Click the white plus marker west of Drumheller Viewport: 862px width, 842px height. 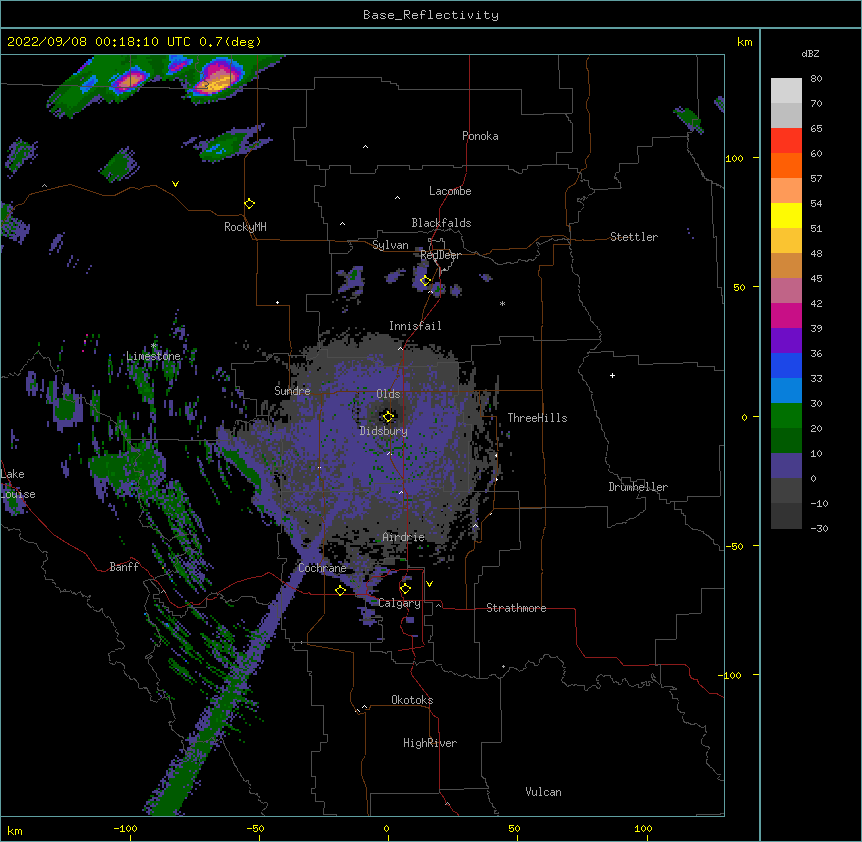[612, 375]
